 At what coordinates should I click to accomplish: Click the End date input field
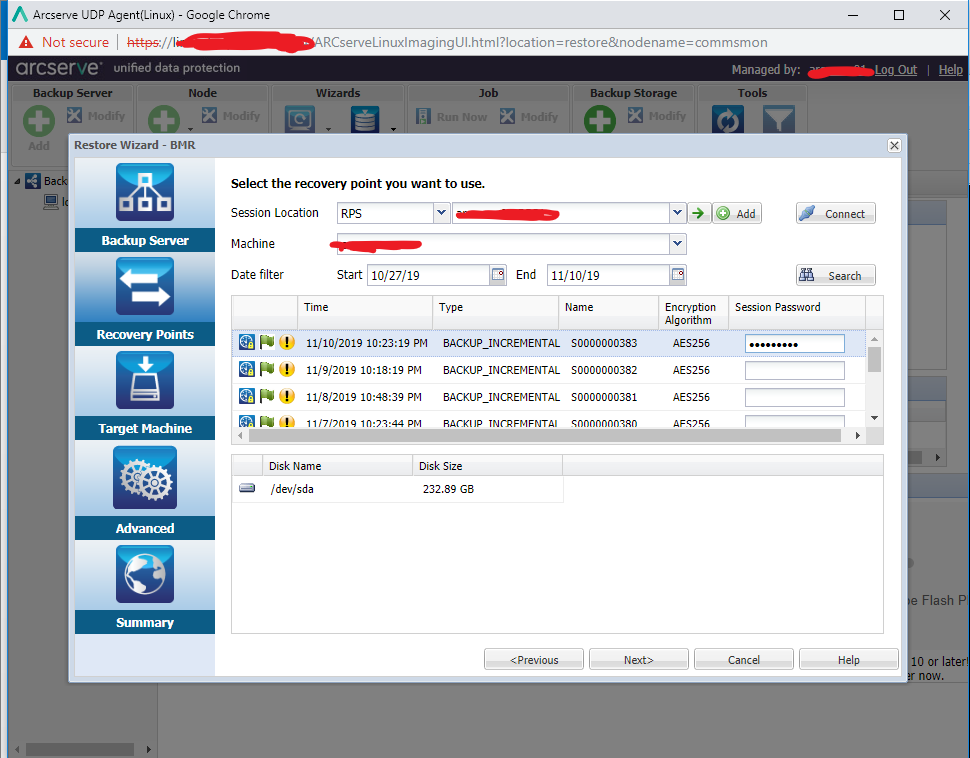608,275
